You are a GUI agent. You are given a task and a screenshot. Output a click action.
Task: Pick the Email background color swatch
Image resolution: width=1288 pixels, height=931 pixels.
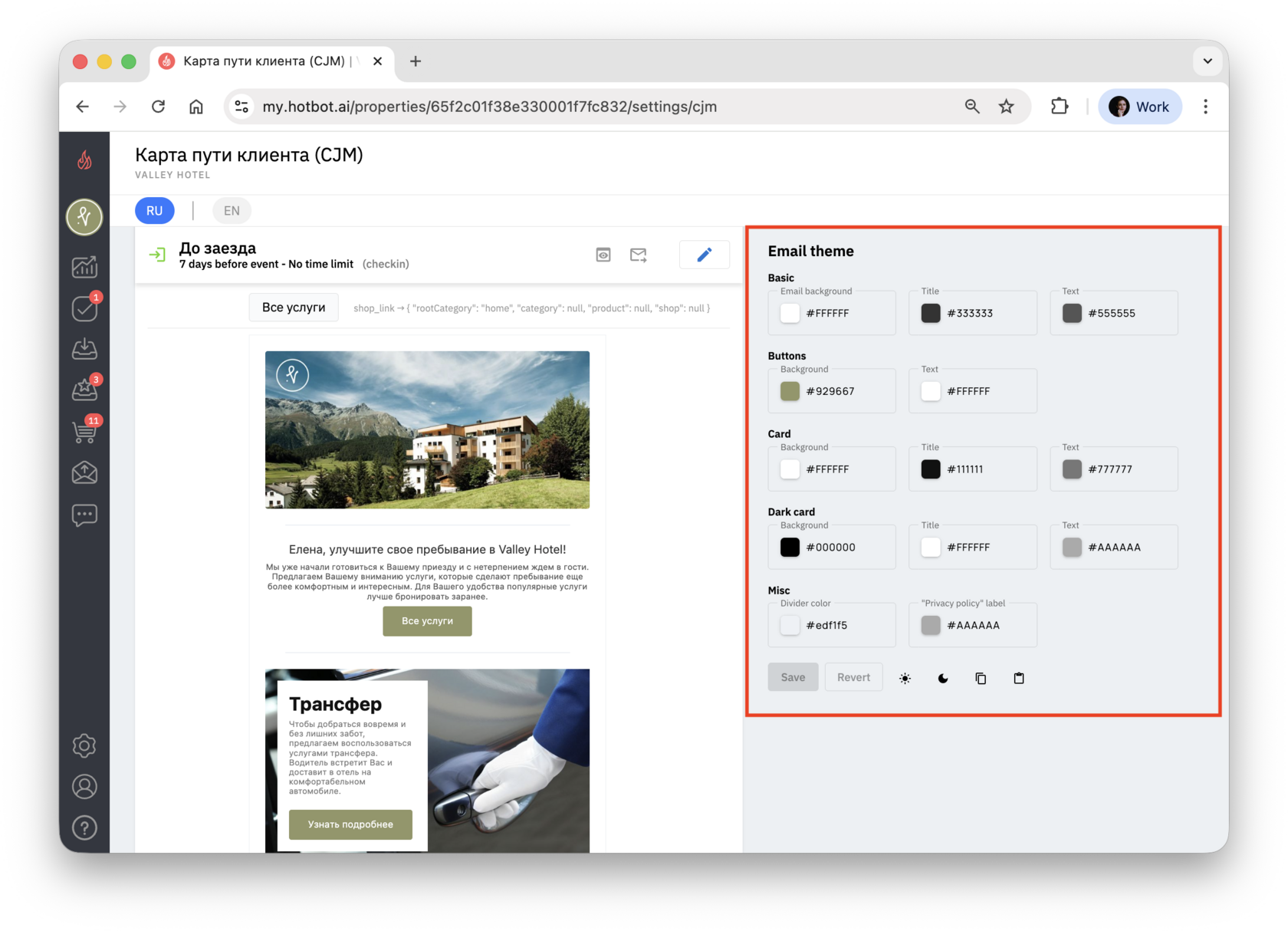[790, 313]
